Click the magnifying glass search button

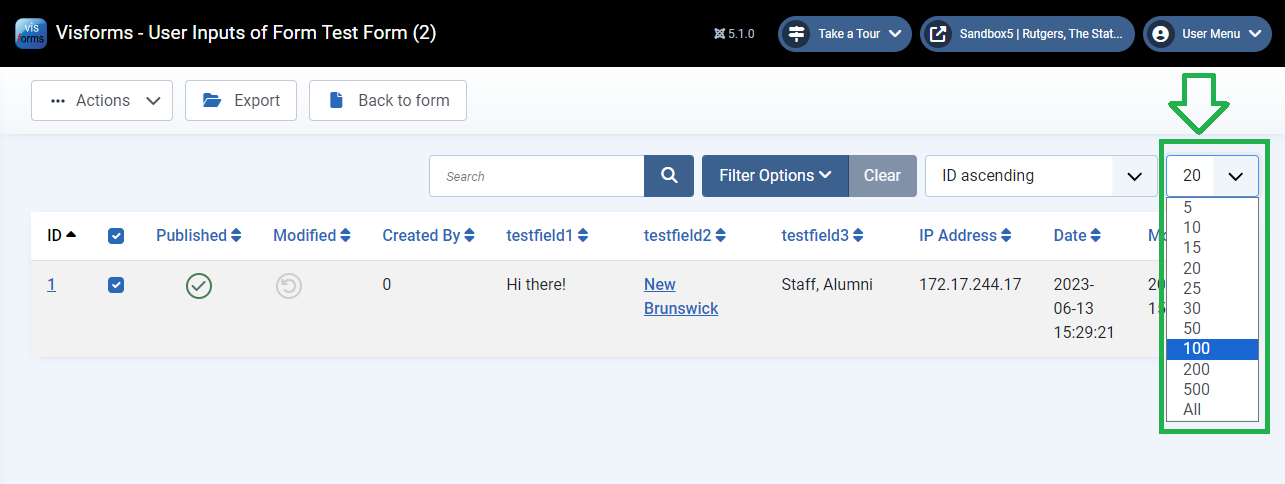669,176
